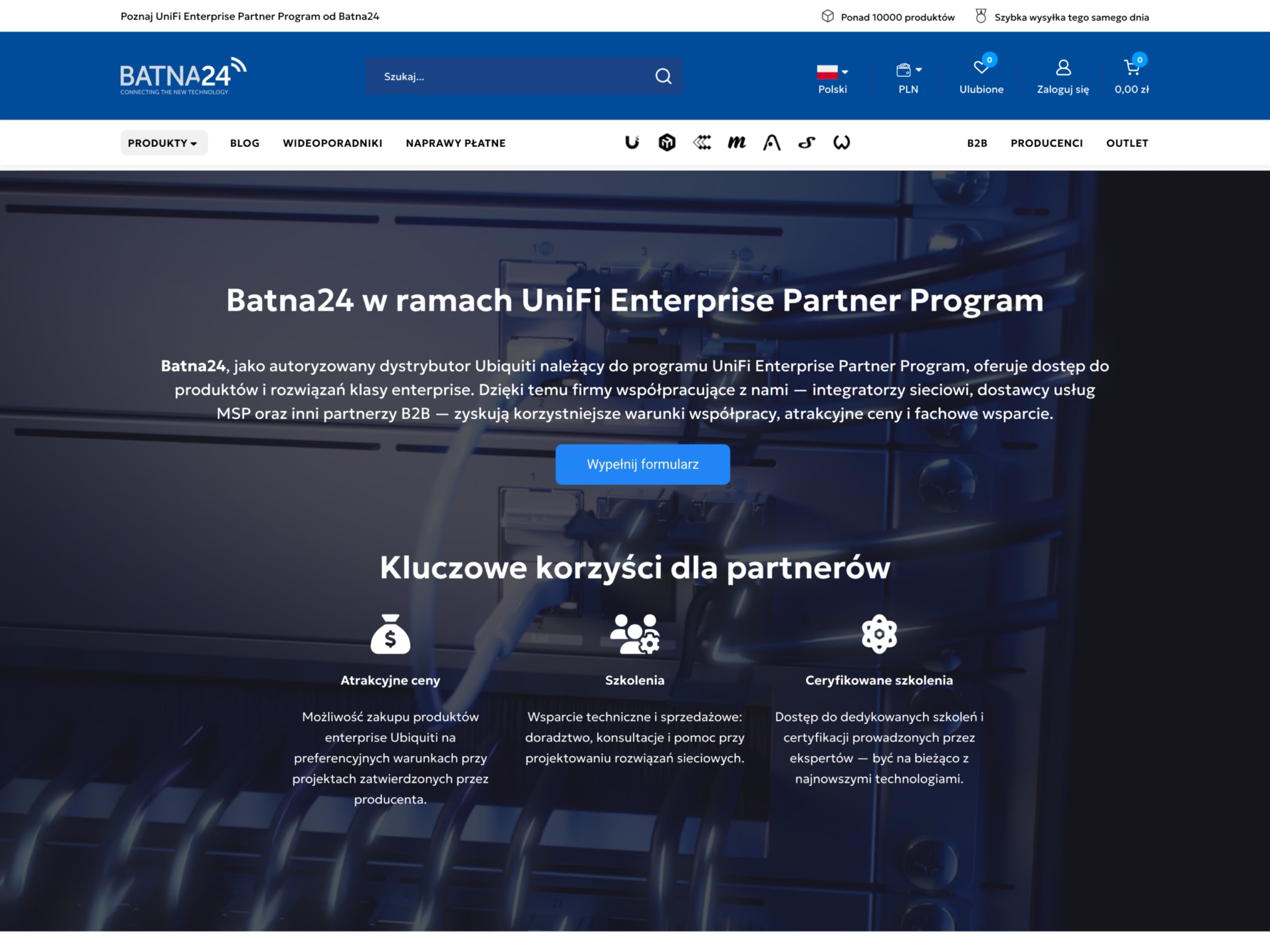Click the bold Batna24 word in paragraph
1270x952 pixels.
click(x=193, y=366)
